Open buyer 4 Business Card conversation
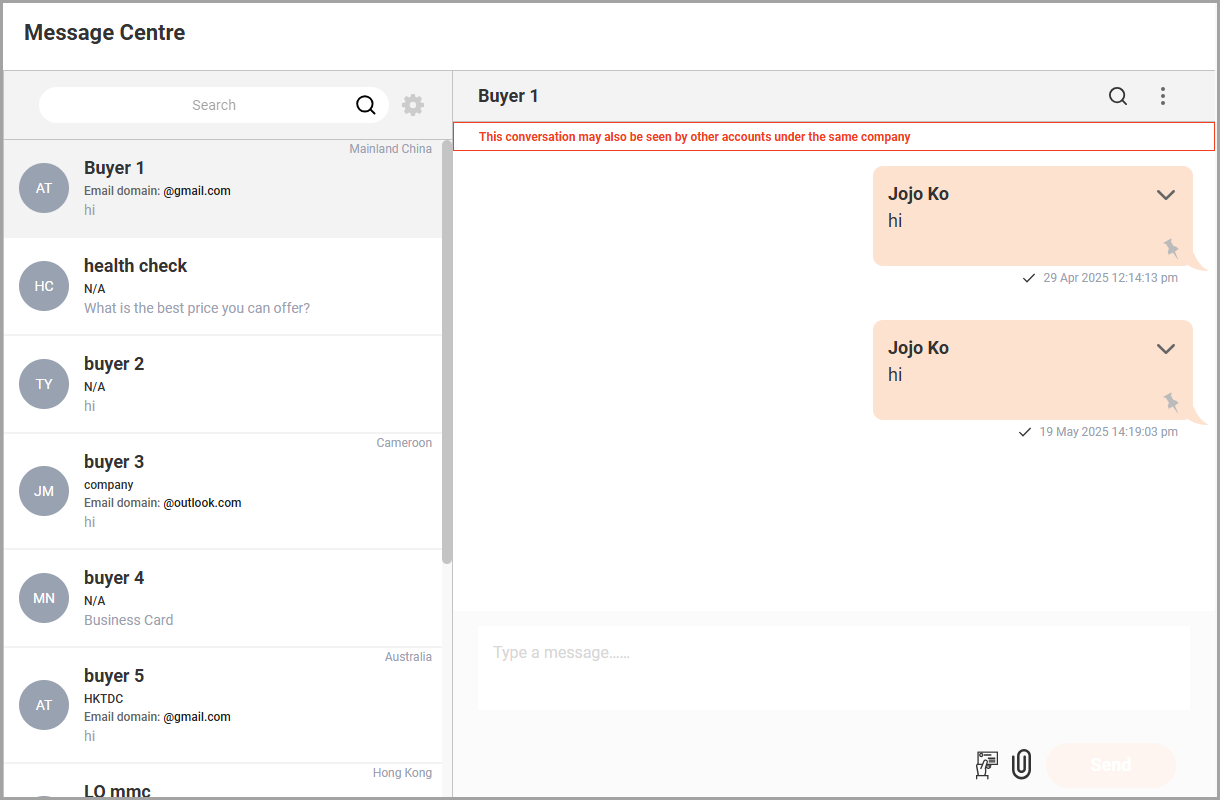Screen dimensions: 1220x800 (223, 599)
